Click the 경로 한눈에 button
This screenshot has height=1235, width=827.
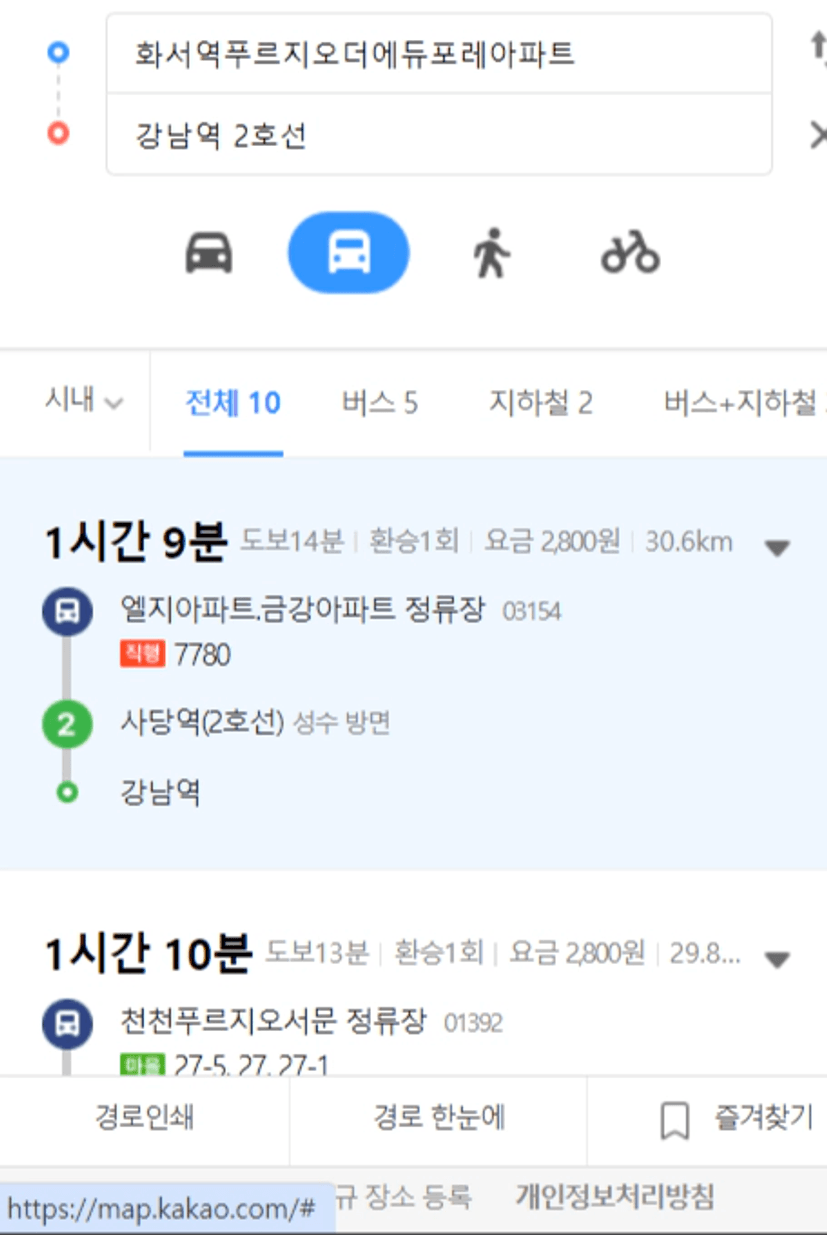439,1118
